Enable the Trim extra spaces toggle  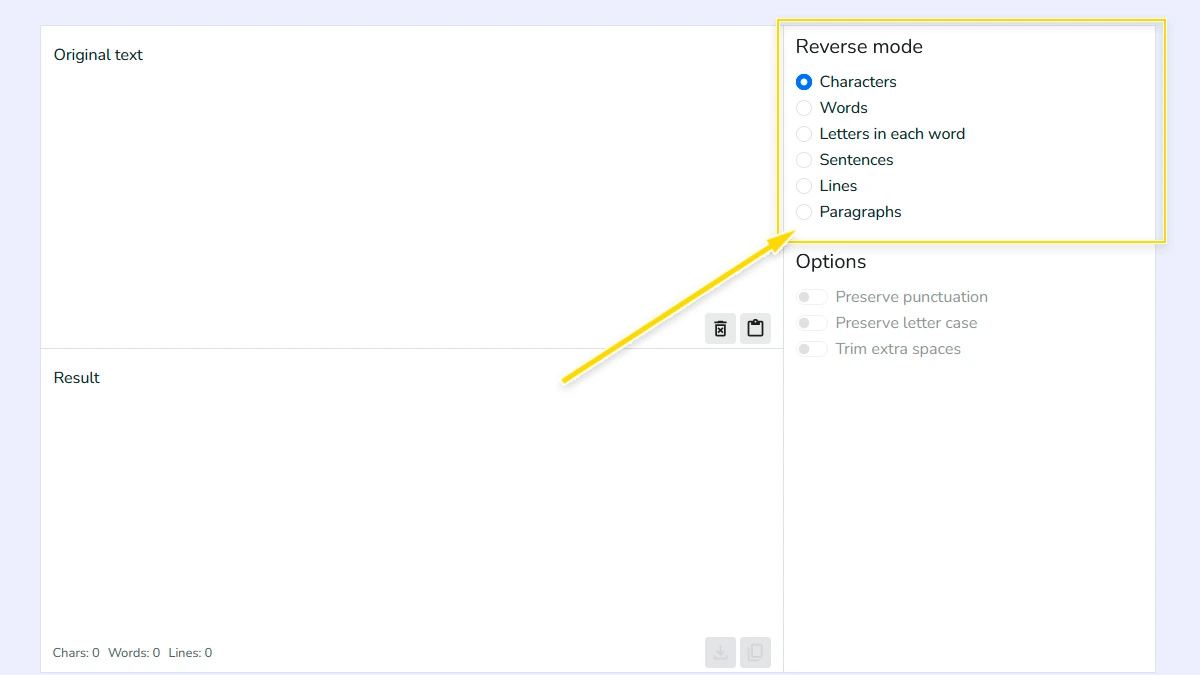click(812, 348)
